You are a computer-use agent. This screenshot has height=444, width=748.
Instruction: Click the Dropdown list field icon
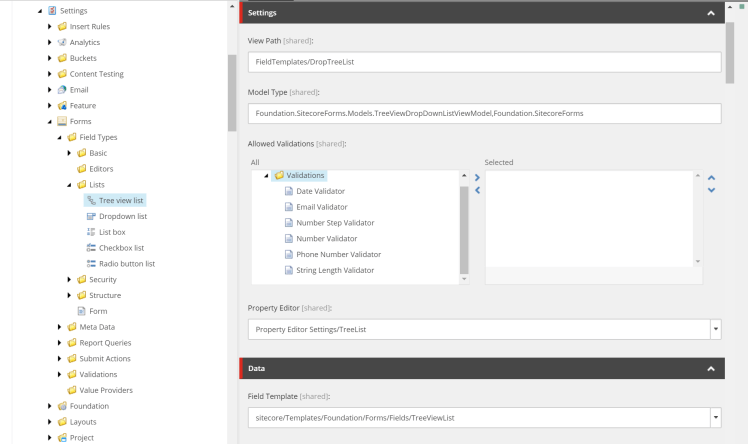point(91,216)
